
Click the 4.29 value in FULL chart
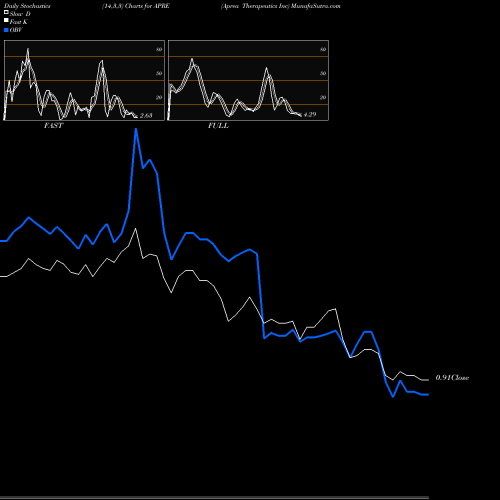pyautogui.click(x=310, y=115)
